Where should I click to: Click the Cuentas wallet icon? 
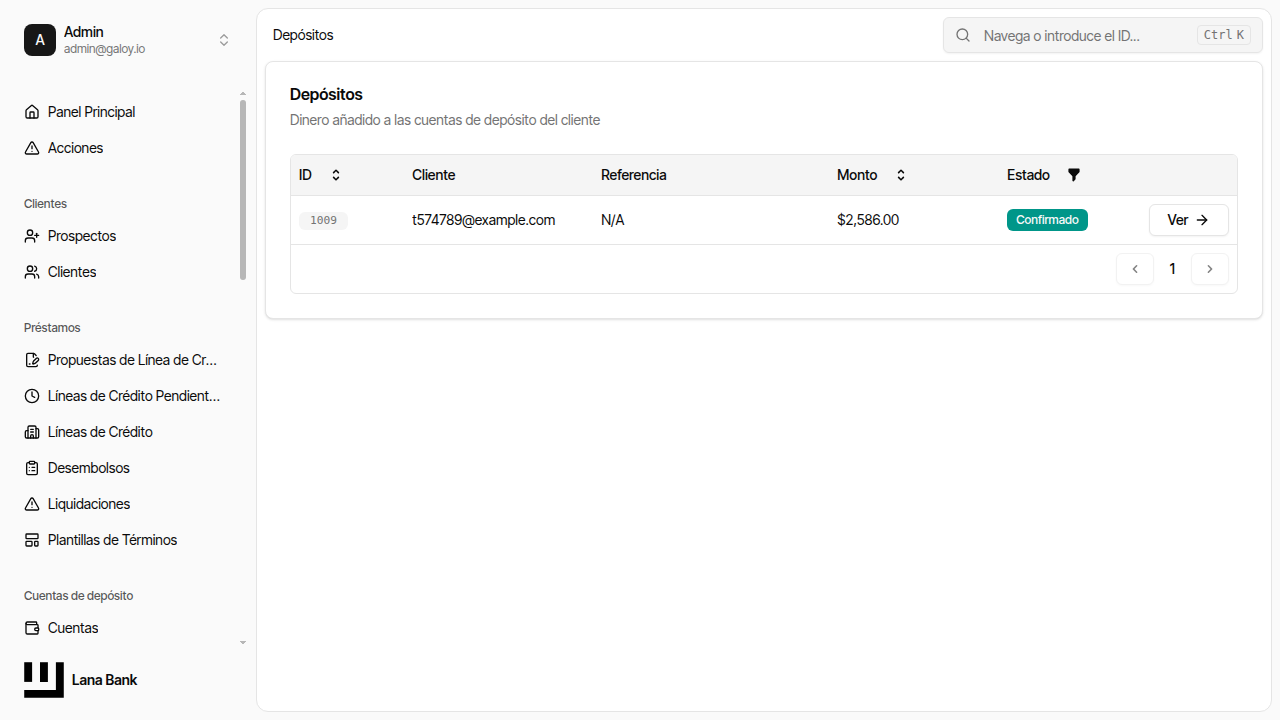coord(32,628)
